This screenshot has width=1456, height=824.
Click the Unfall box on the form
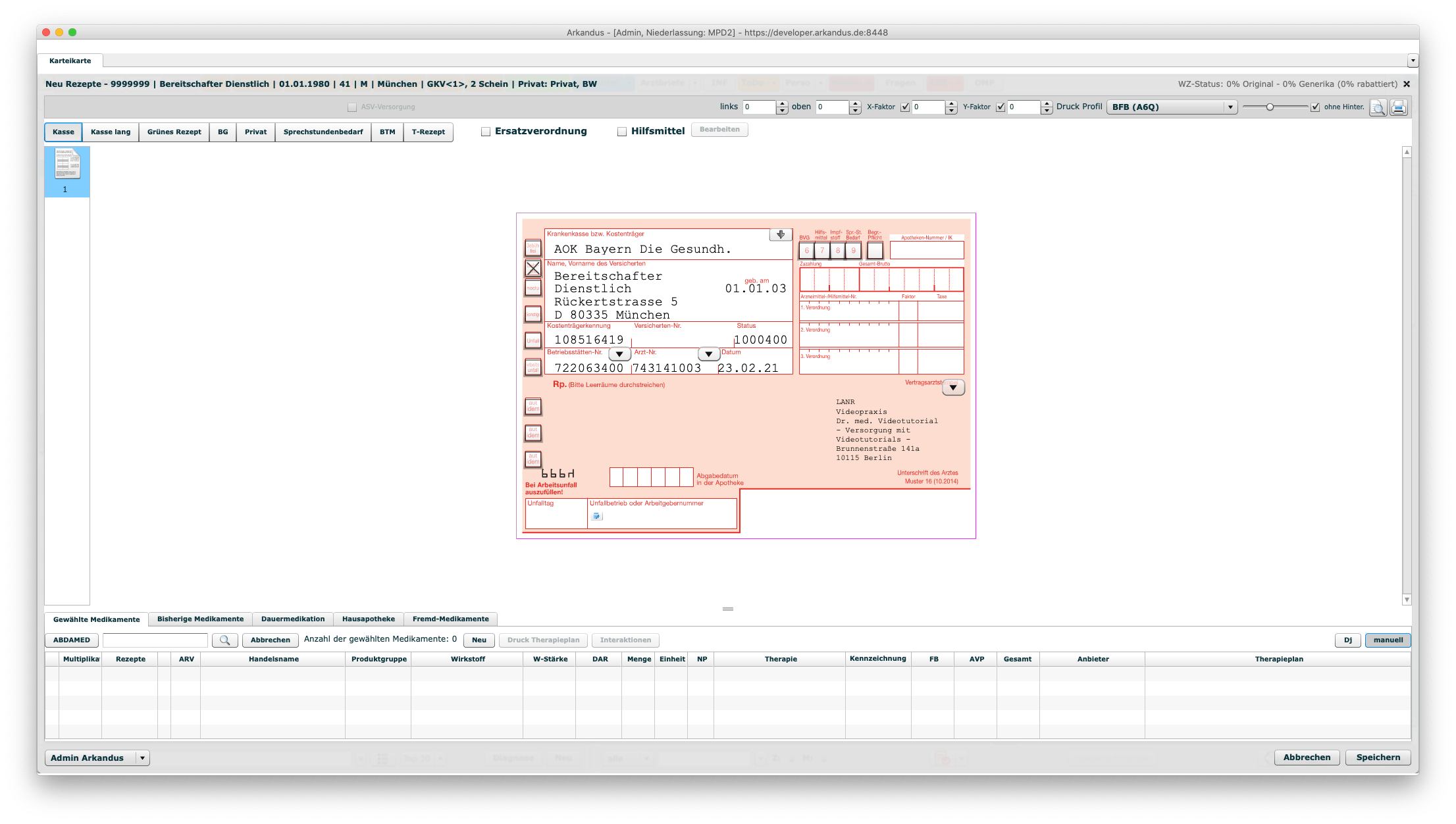click(533, 341)
